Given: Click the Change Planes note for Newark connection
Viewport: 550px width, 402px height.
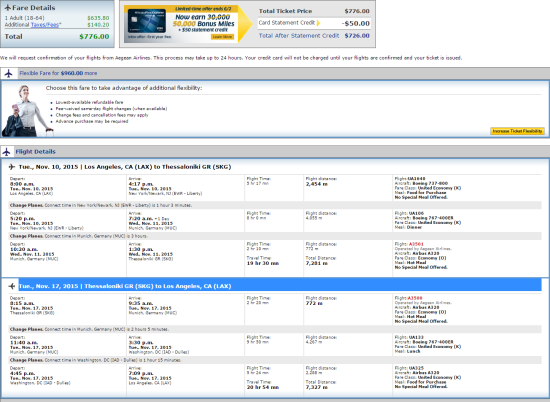Looking at the screenshot, I should click(101, 205).
